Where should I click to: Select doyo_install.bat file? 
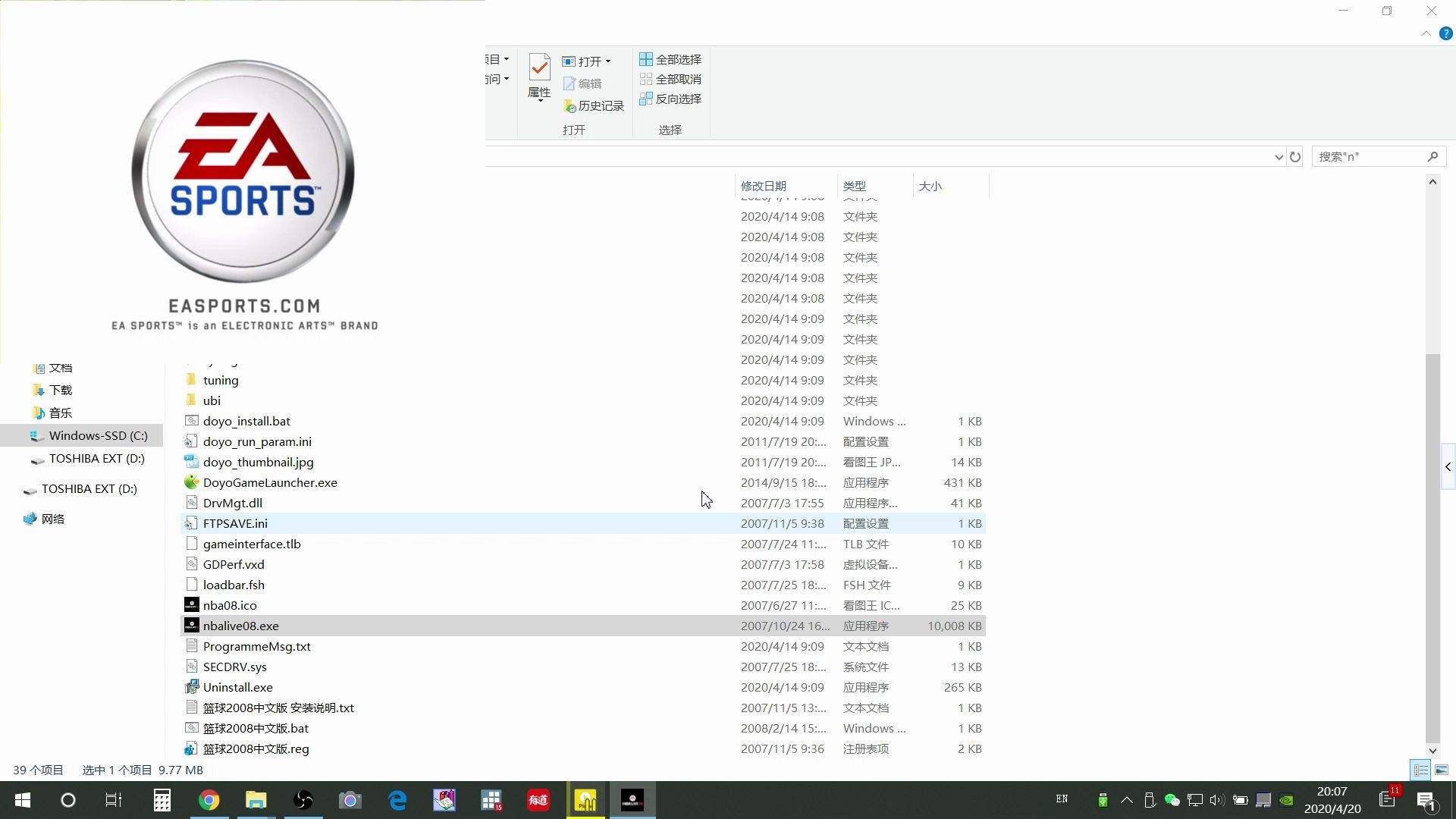[x=585, y=421]
